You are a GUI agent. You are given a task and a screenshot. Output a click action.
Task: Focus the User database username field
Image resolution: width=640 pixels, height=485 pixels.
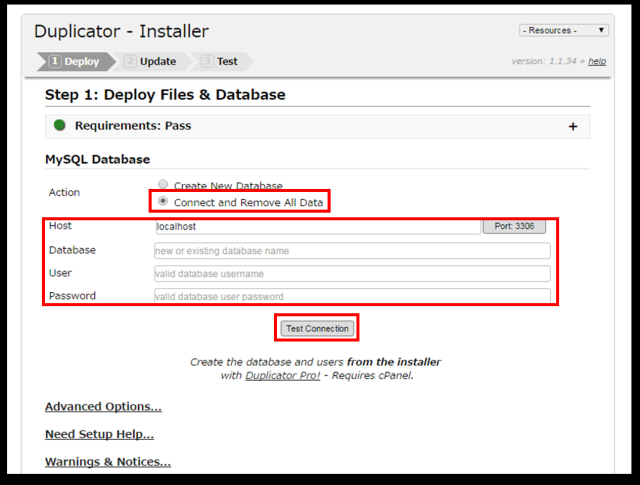pos(352,274)
